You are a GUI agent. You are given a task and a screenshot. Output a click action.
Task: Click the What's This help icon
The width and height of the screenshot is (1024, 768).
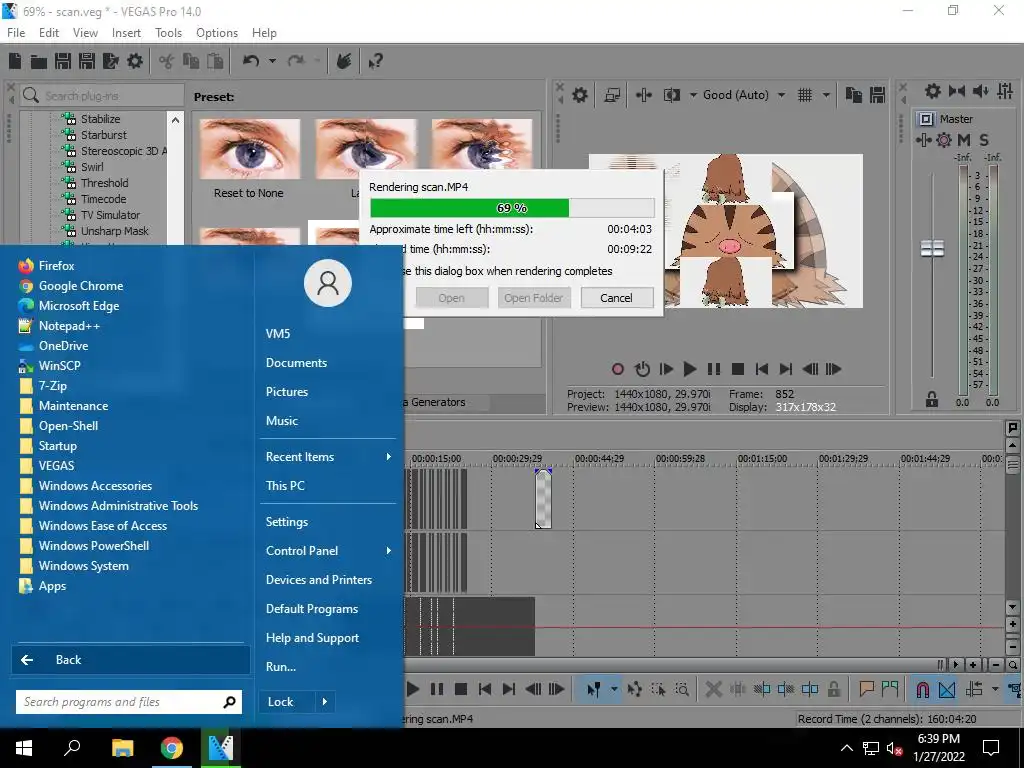[x=376, y=61]
